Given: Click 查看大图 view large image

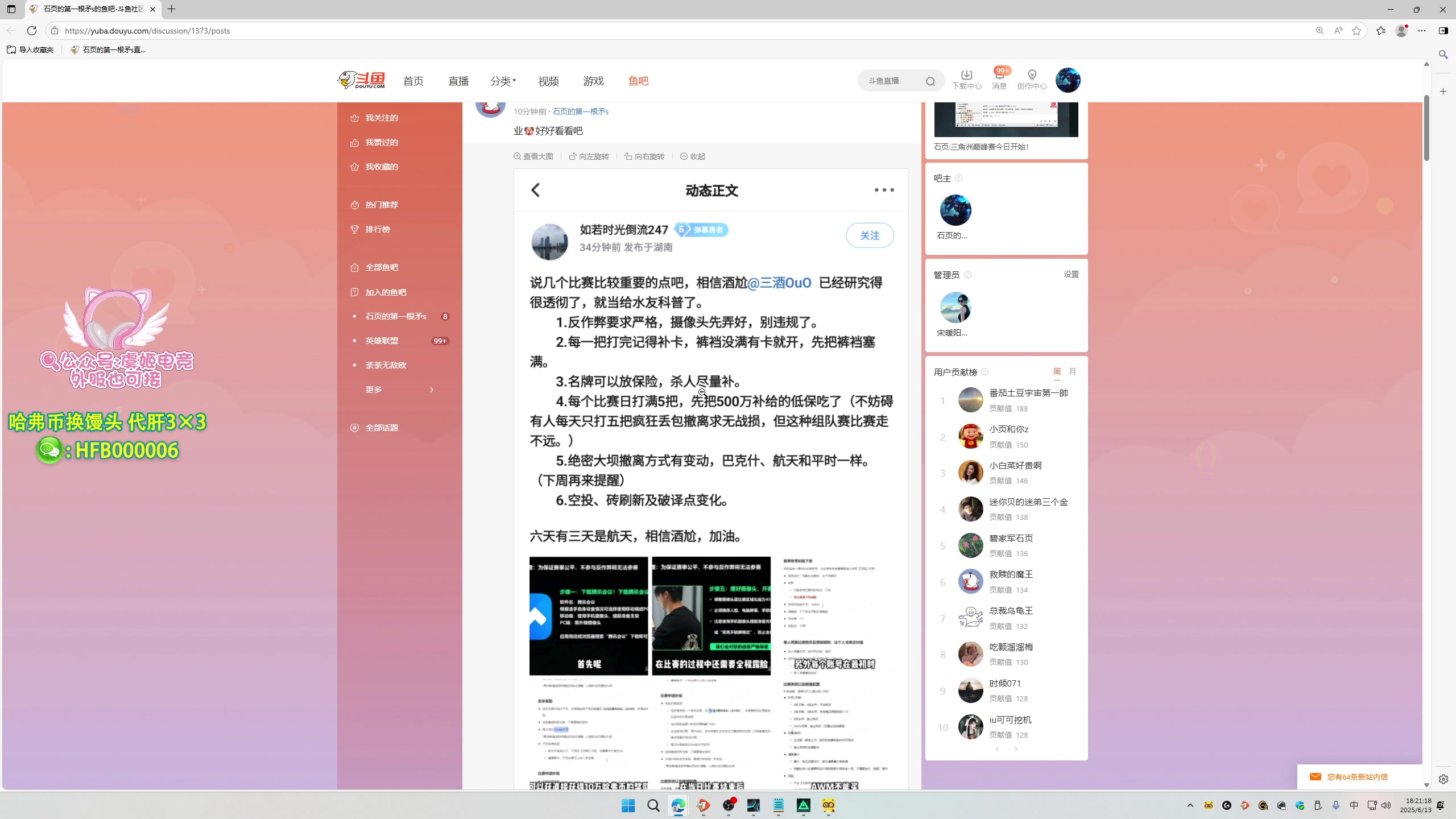Looking at the screenshot, I should (x=533, y=156).
